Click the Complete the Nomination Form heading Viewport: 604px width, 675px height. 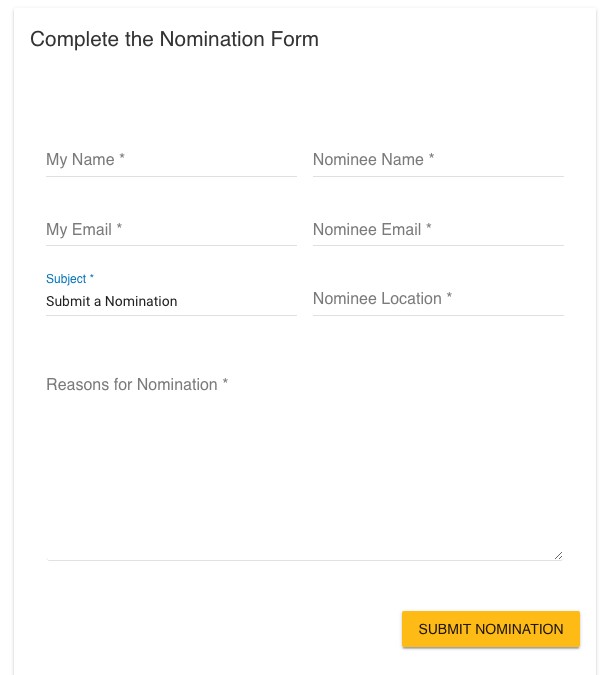point(174,40)
